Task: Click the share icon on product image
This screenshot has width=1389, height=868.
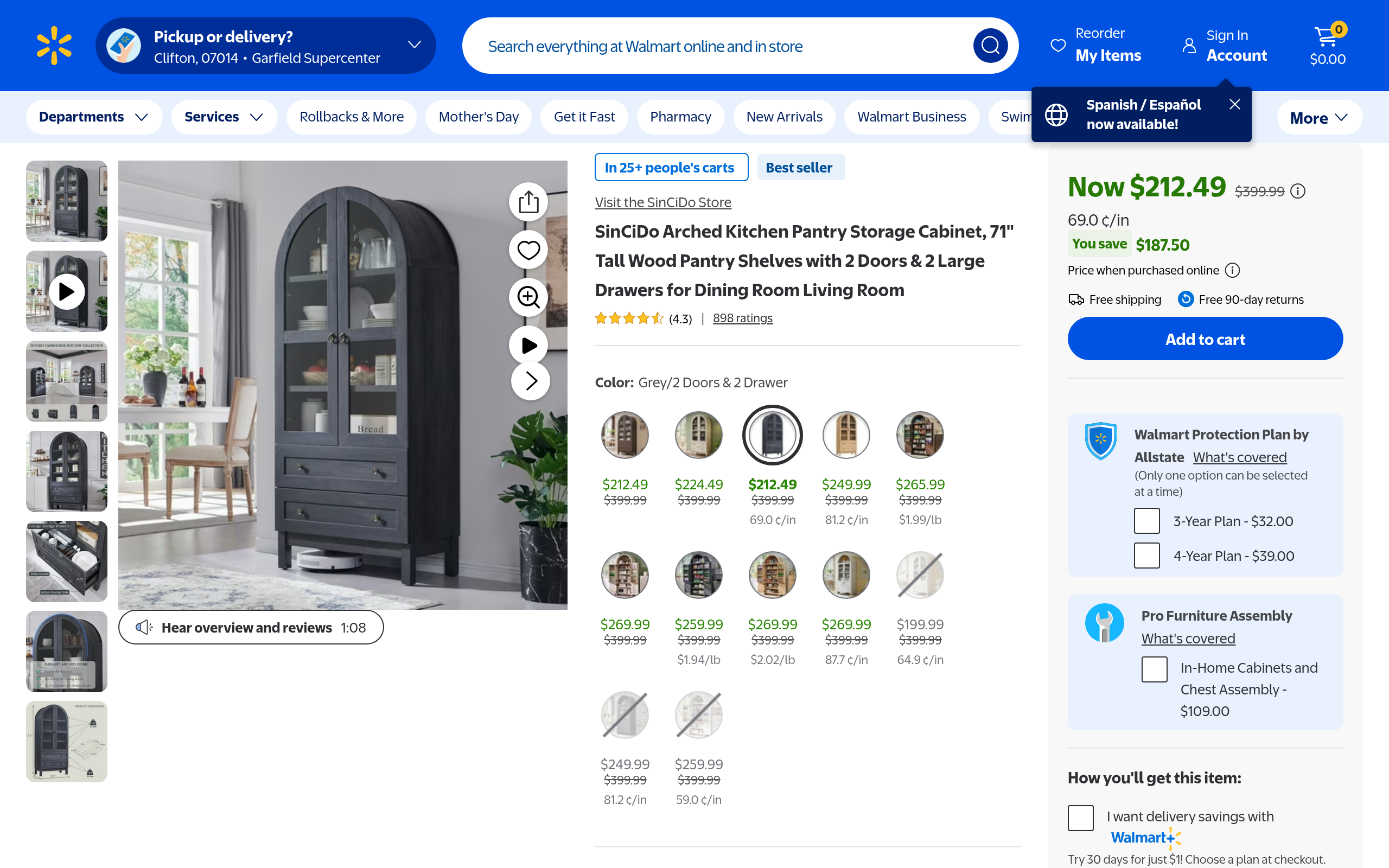Action: coord(528,202)
